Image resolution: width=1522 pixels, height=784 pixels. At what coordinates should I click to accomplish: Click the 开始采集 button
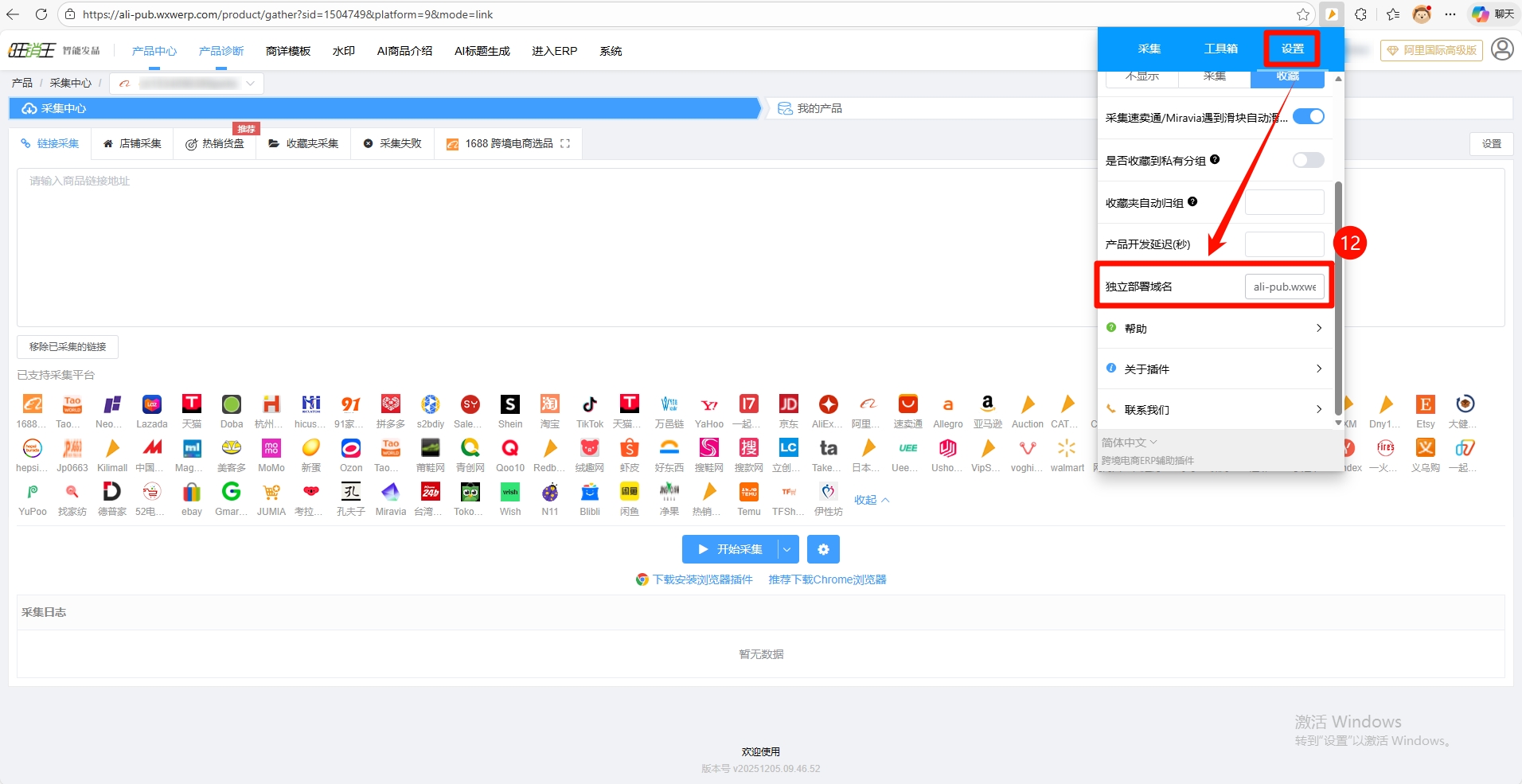coord(730,549)
